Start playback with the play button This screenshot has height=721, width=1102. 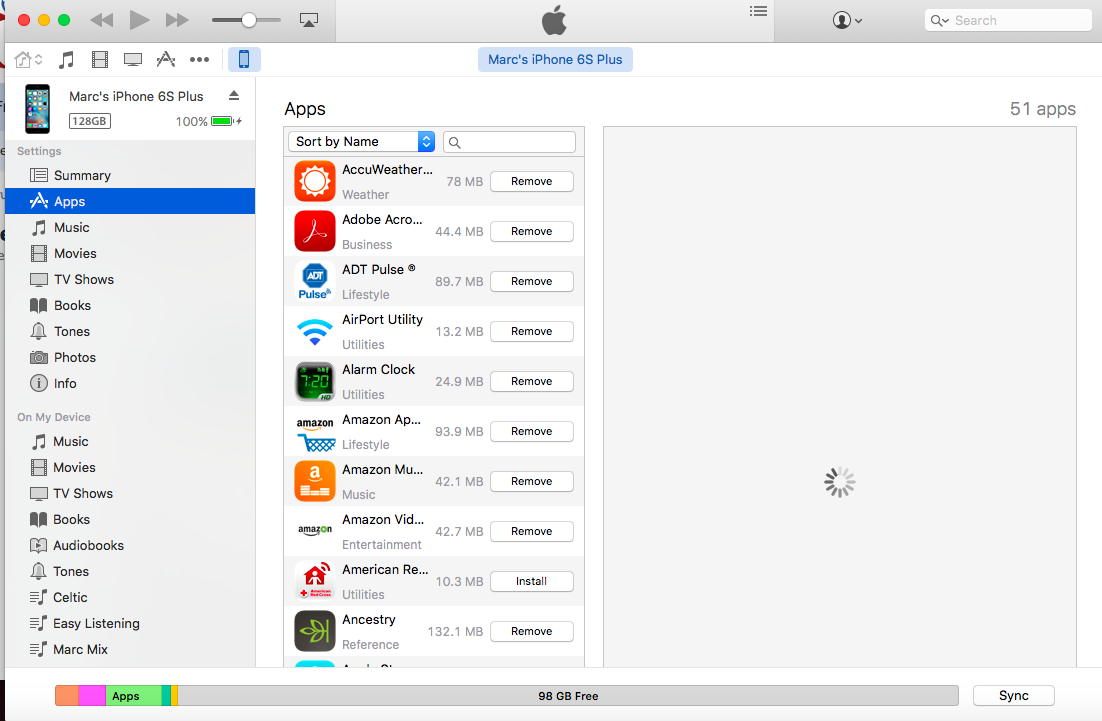pyautogui.click(x=139, y=20)
